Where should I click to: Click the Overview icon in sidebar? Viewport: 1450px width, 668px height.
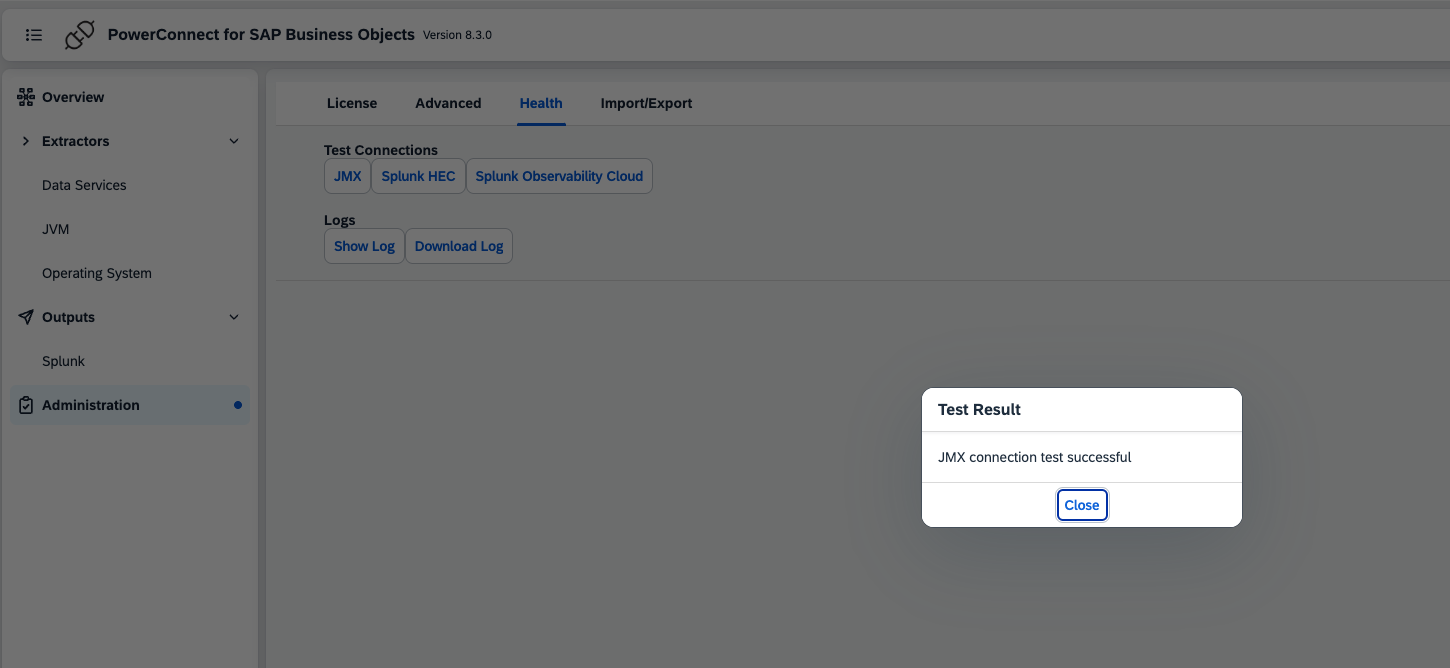click(x=26, y=97)
